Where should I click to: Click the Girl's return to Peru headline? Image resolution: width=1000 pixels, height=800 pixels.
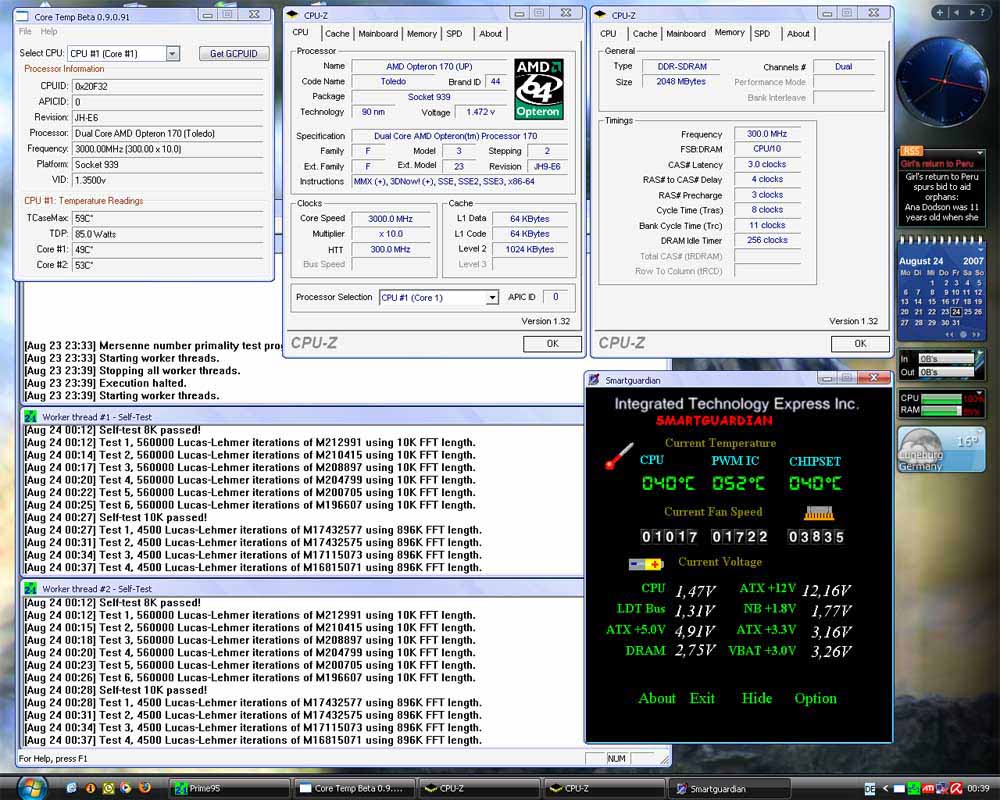[937, 163]
